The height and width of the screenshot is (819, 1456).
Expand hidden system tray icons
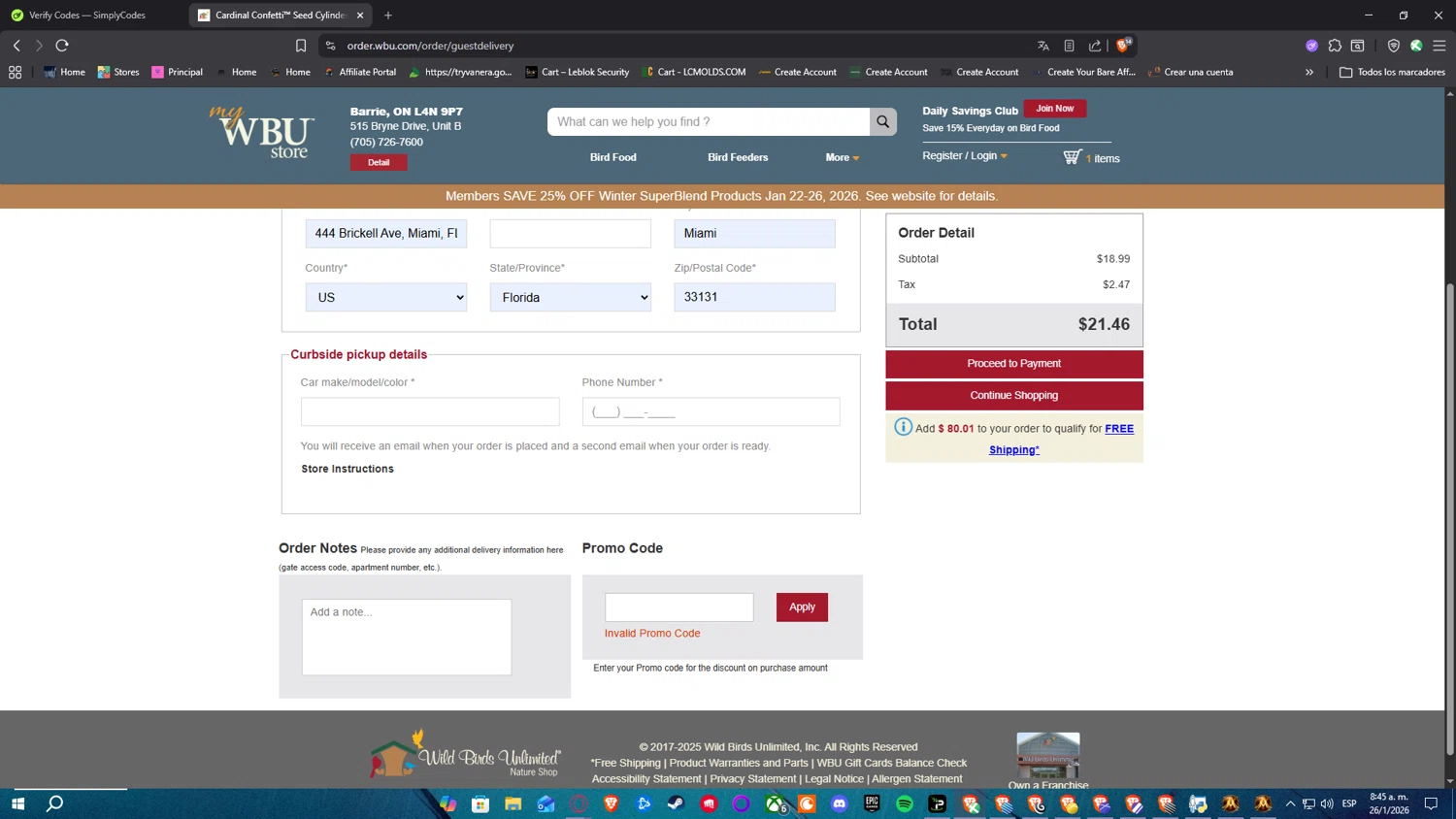pos(1290,803)
